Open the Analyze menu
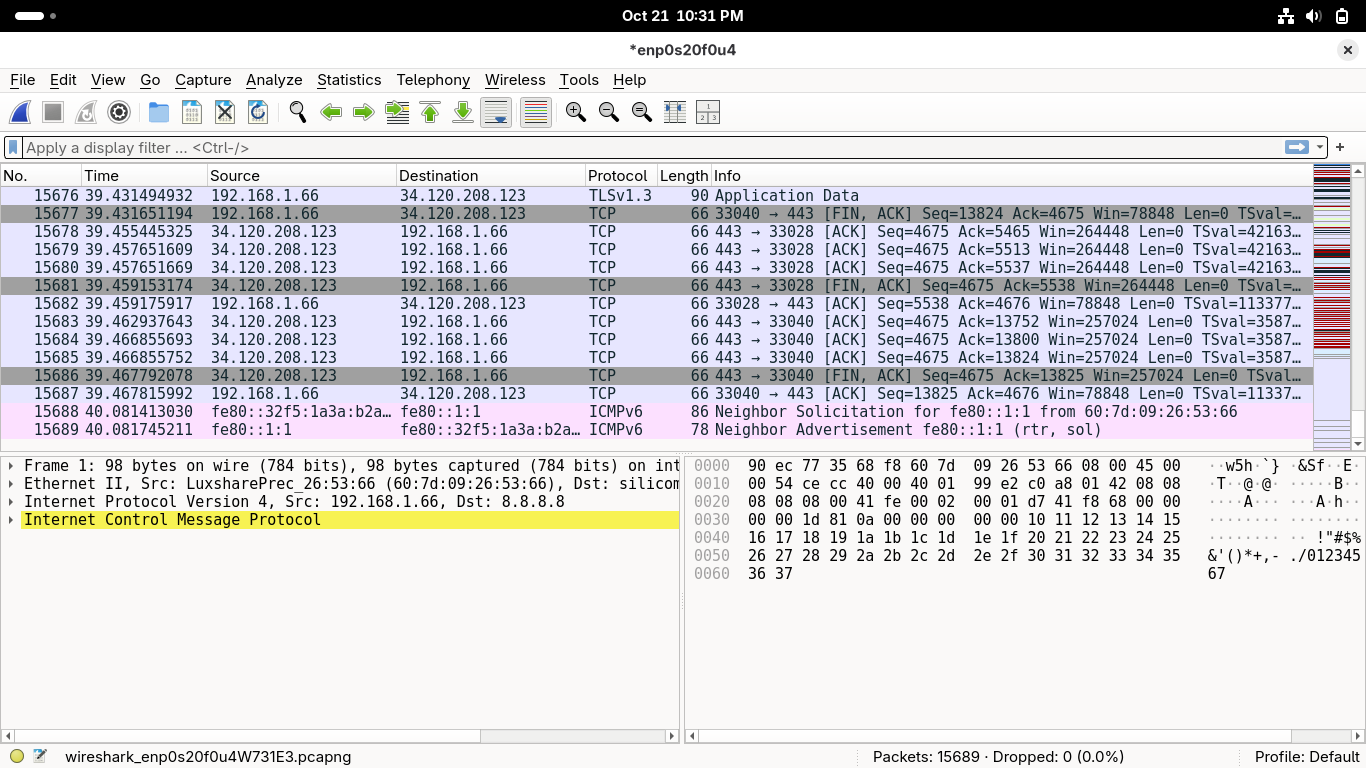Image resolution: width=1366 pixels, height=768 pixels. click(273, 80)
